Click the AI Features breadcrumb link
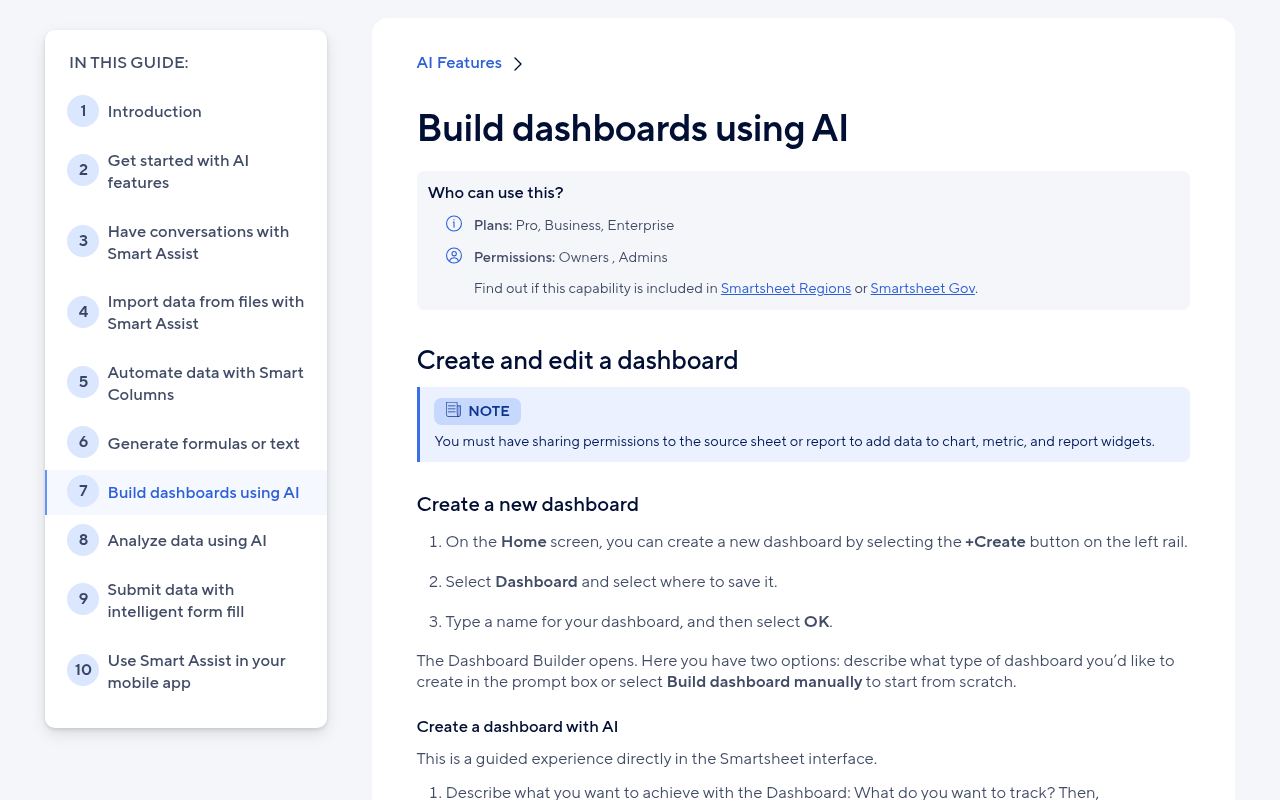Image resolution: width=1280 pixels, height=800 pixels. click(459, 63)
